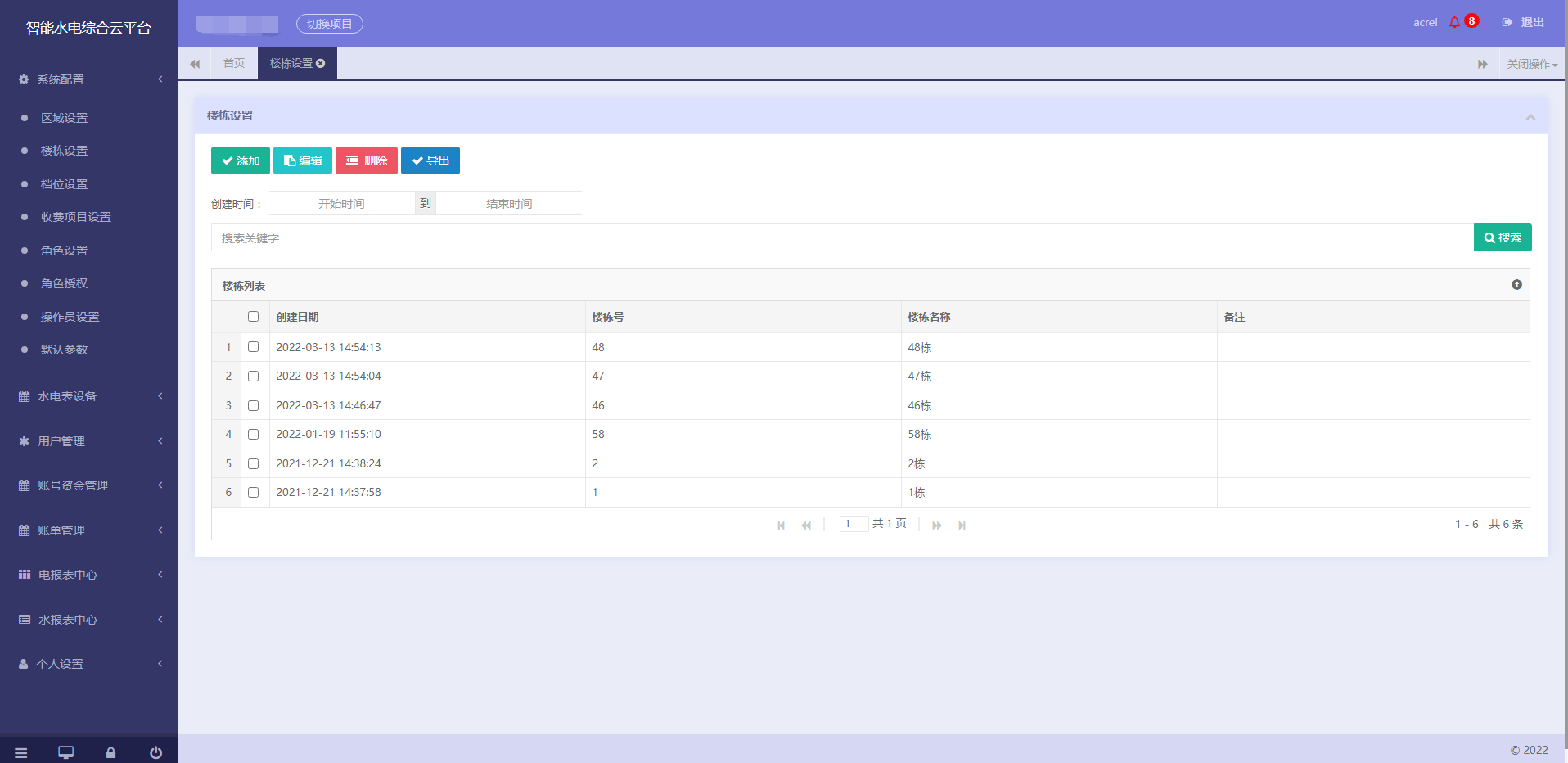
Task: Open 默认参数 in sidebar
Action: pos(65,350)
